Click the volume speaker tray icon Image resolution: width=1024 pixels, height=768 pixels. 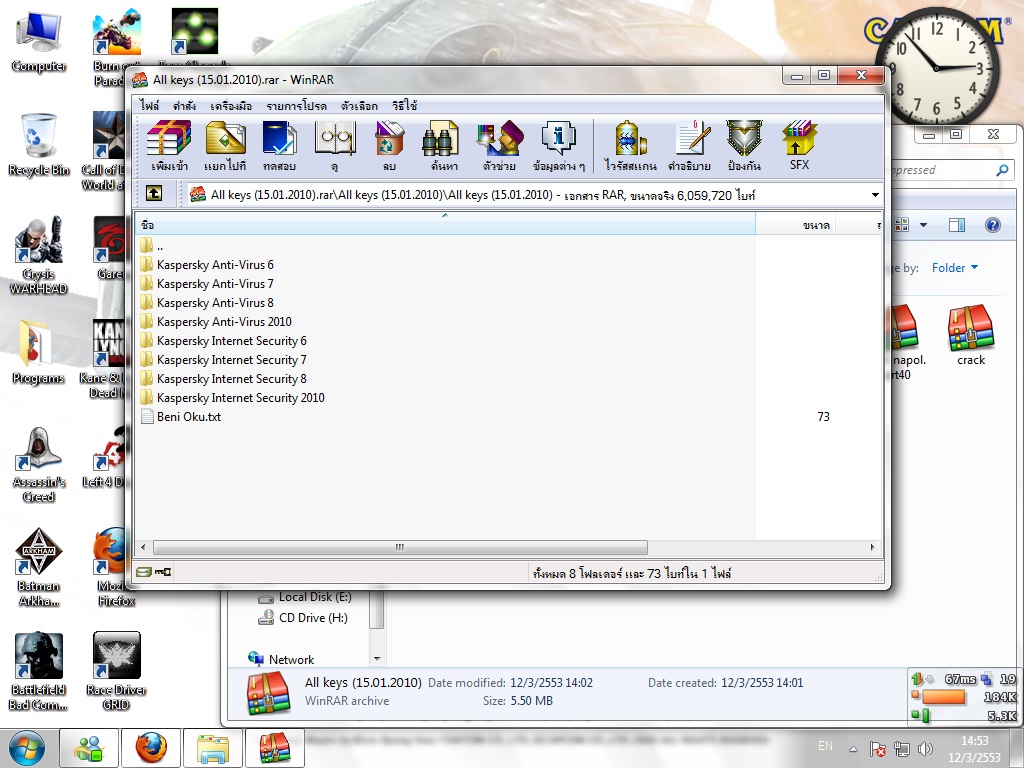point(925,748)
